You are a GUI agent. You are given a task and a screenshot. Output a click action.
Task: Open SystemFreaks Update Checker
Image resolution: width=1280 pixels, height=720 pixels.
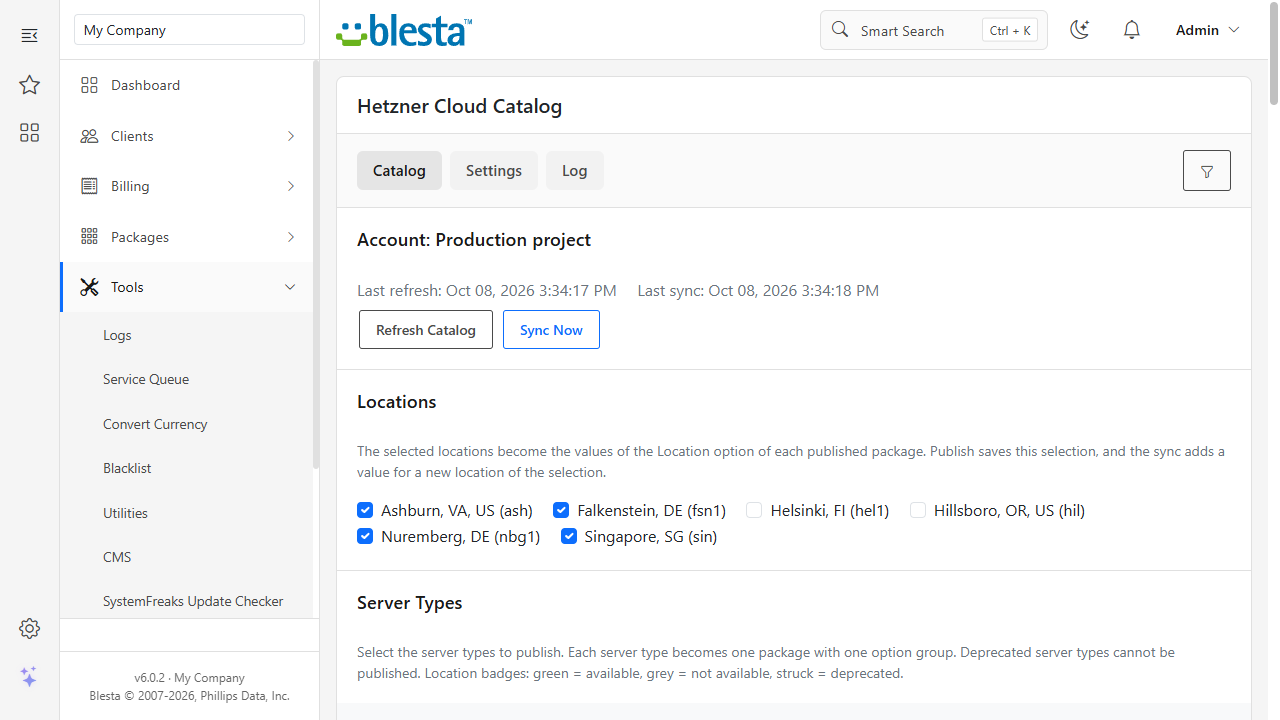coord(193,601)
